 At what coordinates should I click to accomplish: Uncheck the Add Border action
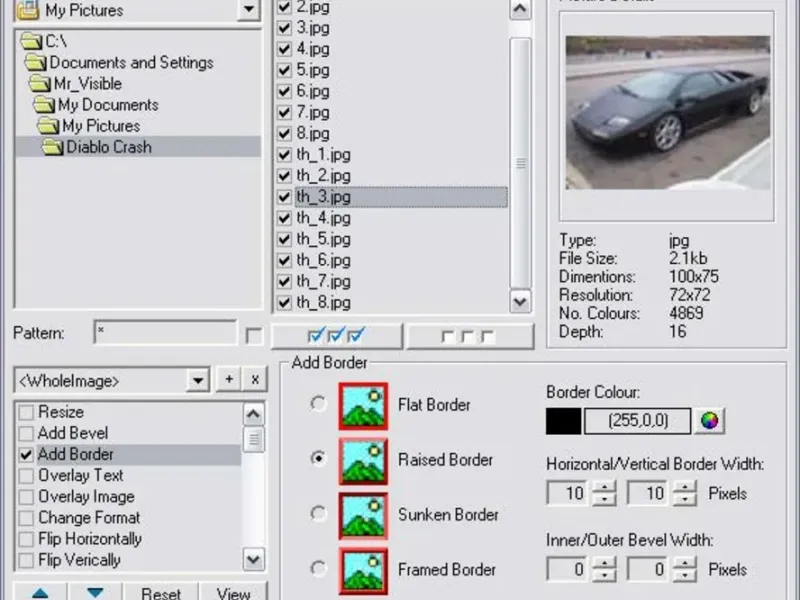coord(26,455)
